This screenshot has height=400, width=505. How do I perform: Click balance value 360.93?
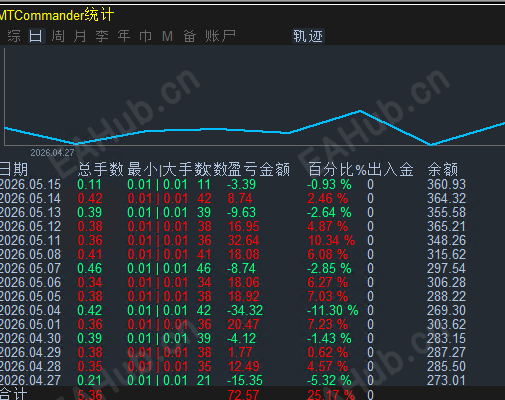(446, 184)
